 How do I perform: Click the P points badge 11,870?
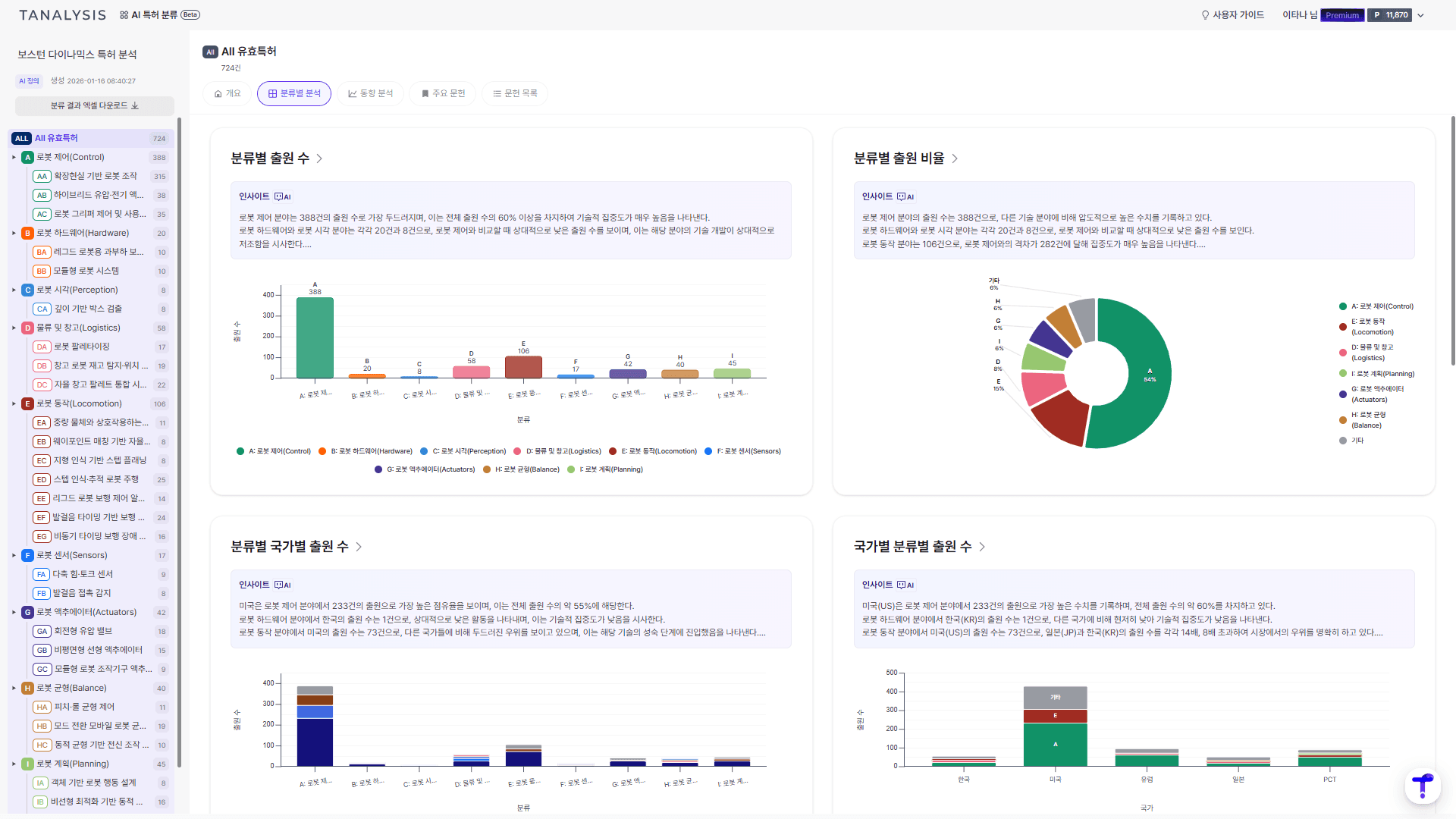(x=1389, y=15)
